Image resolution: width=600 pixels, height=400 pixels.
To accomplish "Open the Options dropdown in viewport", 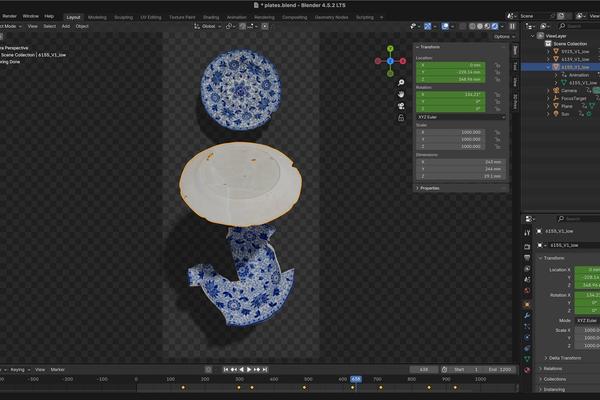I will pyautogui.click(x=504, y=36).
